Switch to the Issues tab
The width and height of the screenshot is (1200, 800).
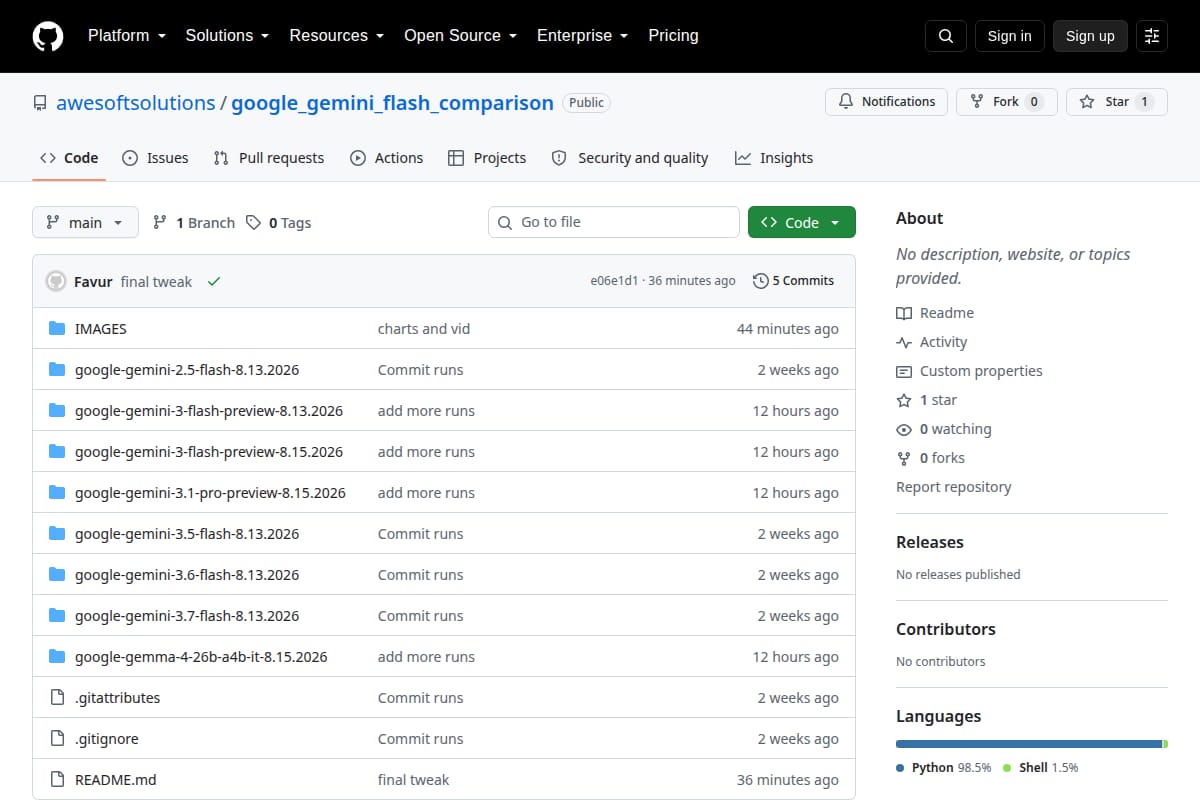[x=155, y=158]
